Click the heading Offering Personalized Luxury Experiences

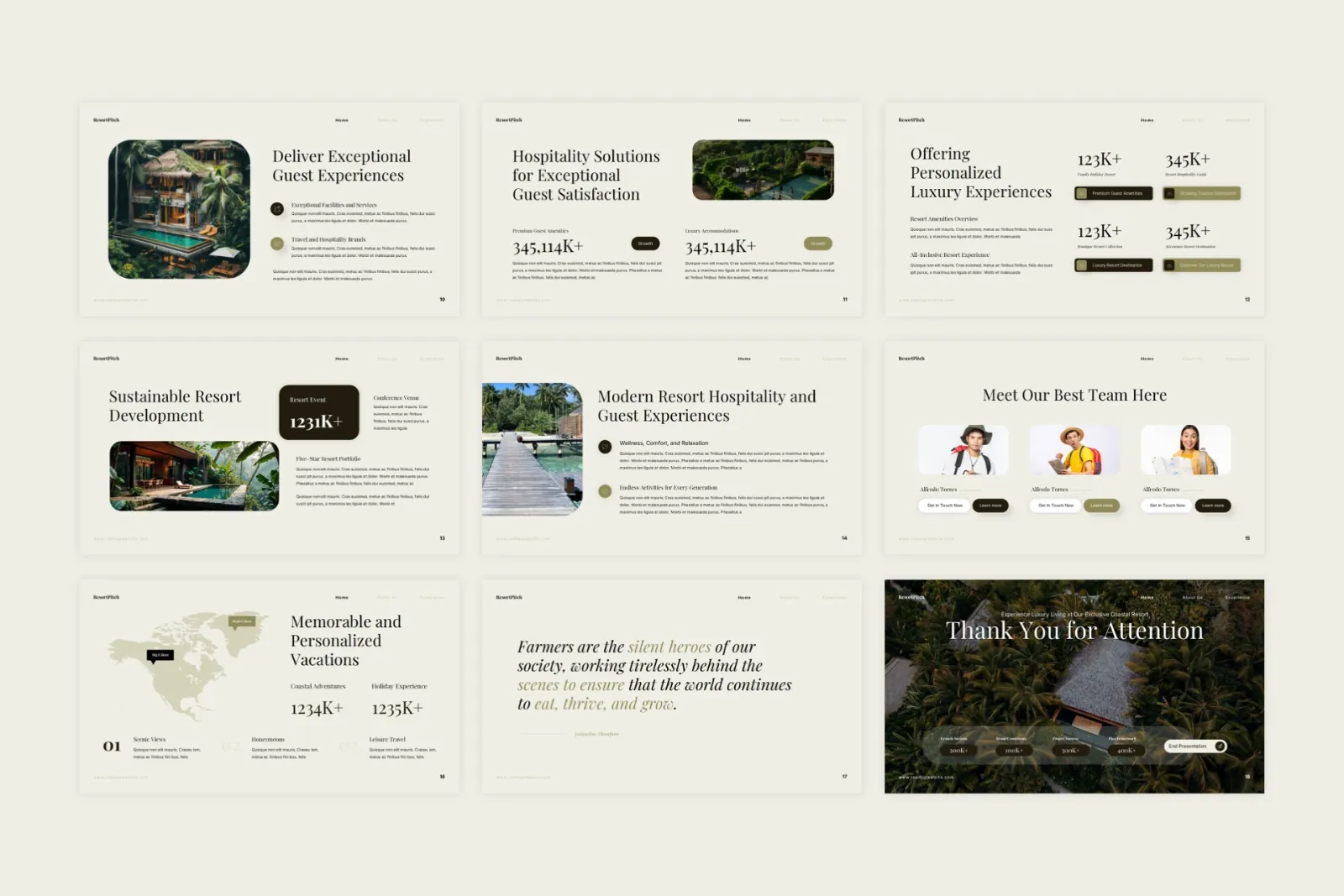(x=980, y=173)
